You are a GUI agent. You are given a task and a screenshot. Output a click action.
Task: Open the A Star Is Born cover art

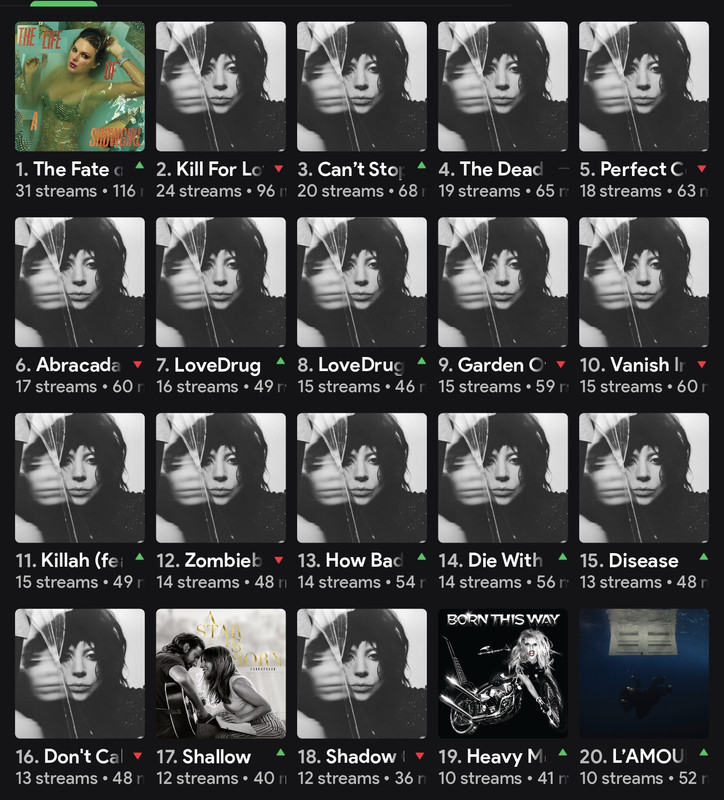point(220,673)
